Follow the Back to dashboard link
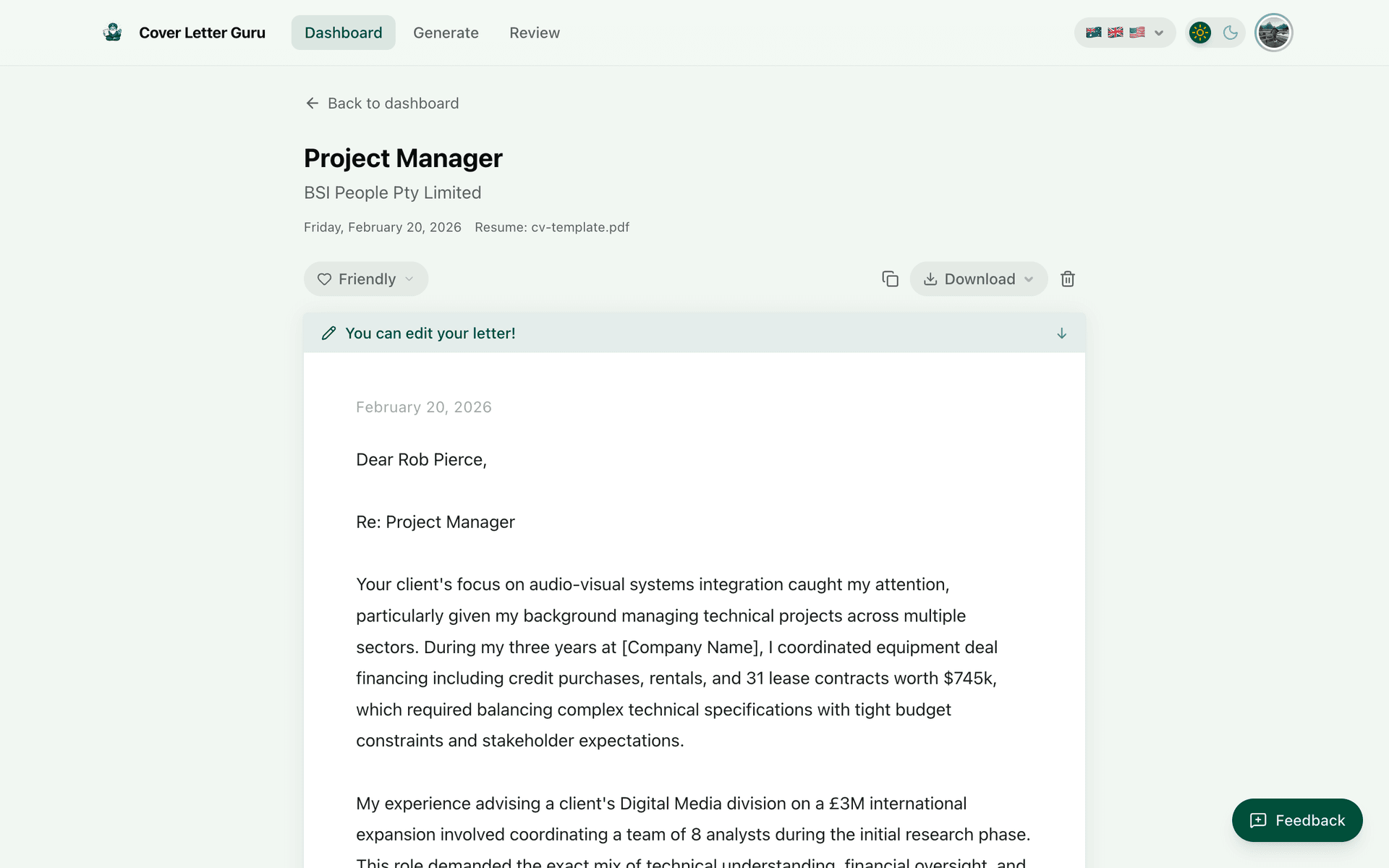1389x868 pixels. coord(393,103)
